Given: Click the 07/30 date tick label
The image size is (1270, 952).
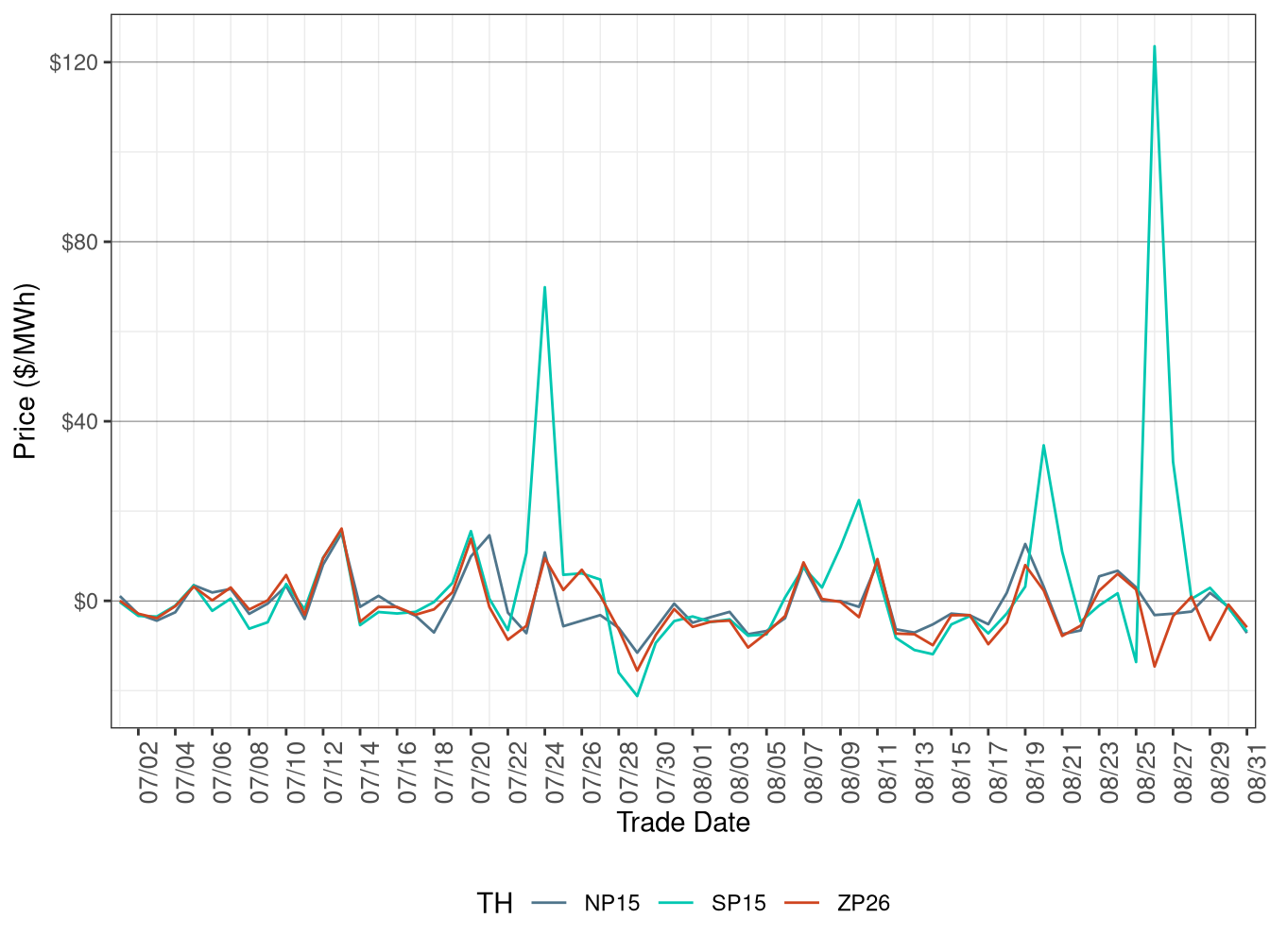Looking at the screenshot, I should point(665,772).
